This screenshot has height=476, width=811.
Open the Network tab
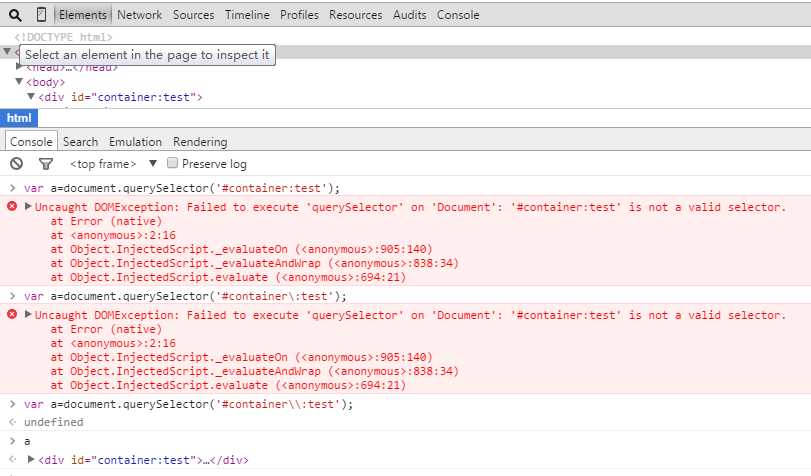pyautogui.click(x=140, y=15)
